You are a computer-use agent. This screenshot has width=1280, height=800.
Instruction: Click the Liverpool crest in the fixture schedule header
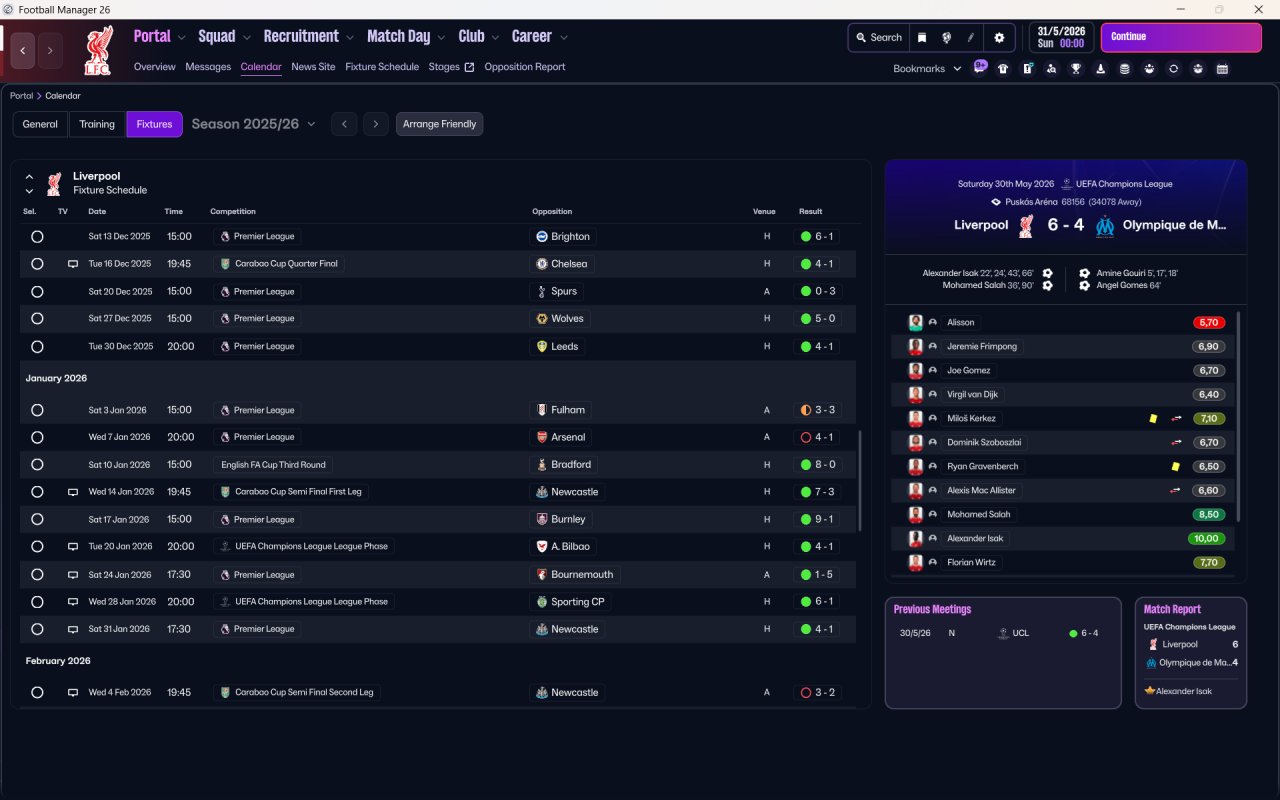[x=54, y=183]
